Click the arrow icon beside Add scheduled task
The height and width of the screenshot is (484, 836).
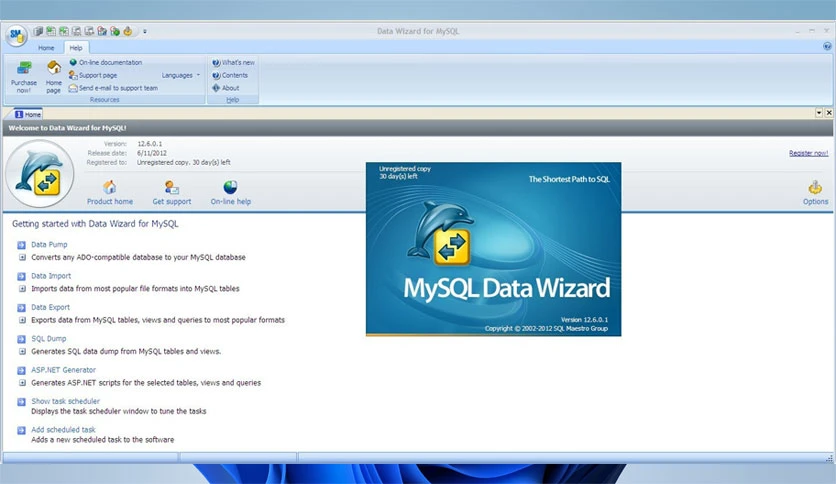coord(21,430)
